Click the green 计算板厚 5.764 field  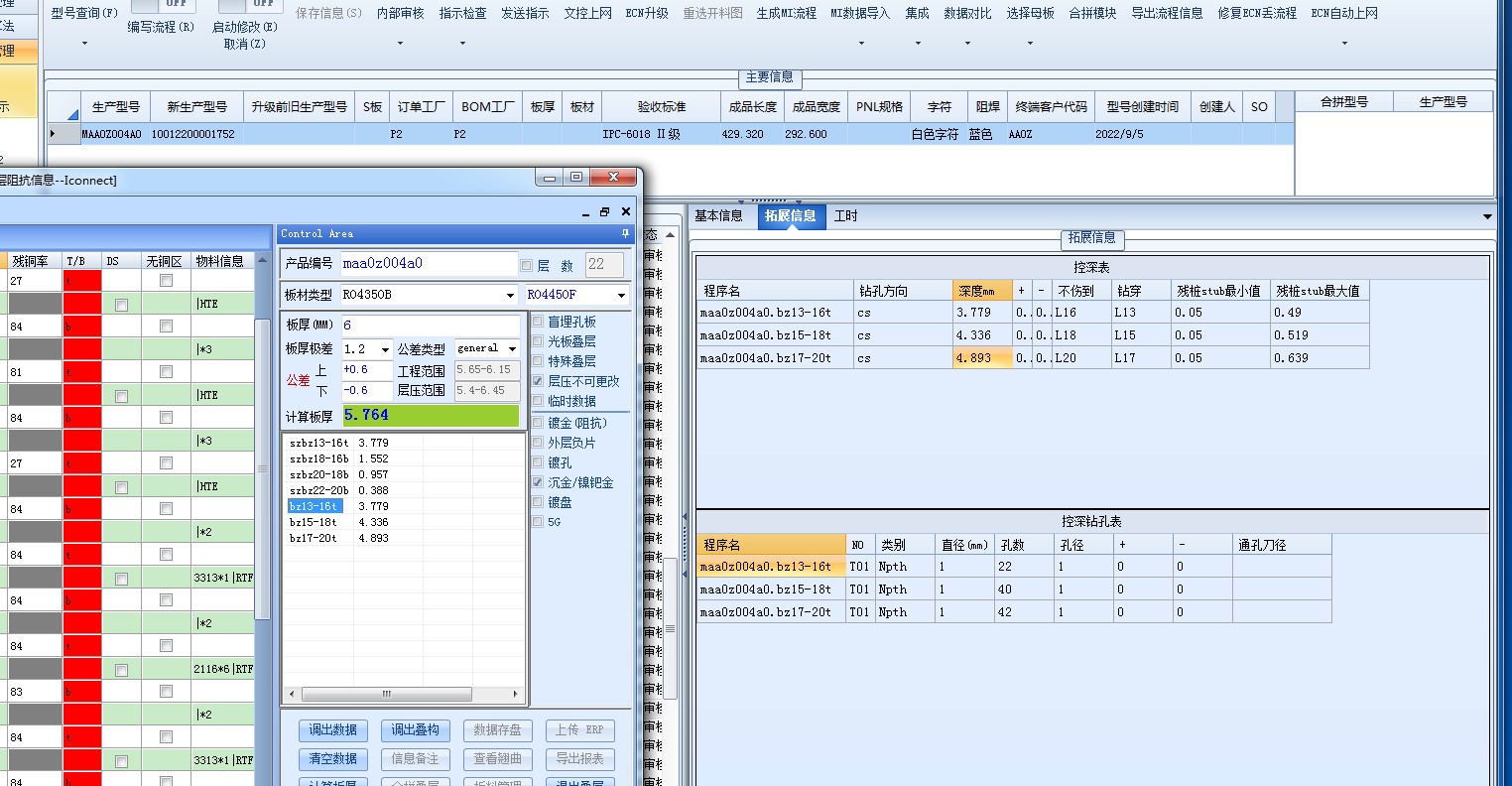tap(431, 416)
